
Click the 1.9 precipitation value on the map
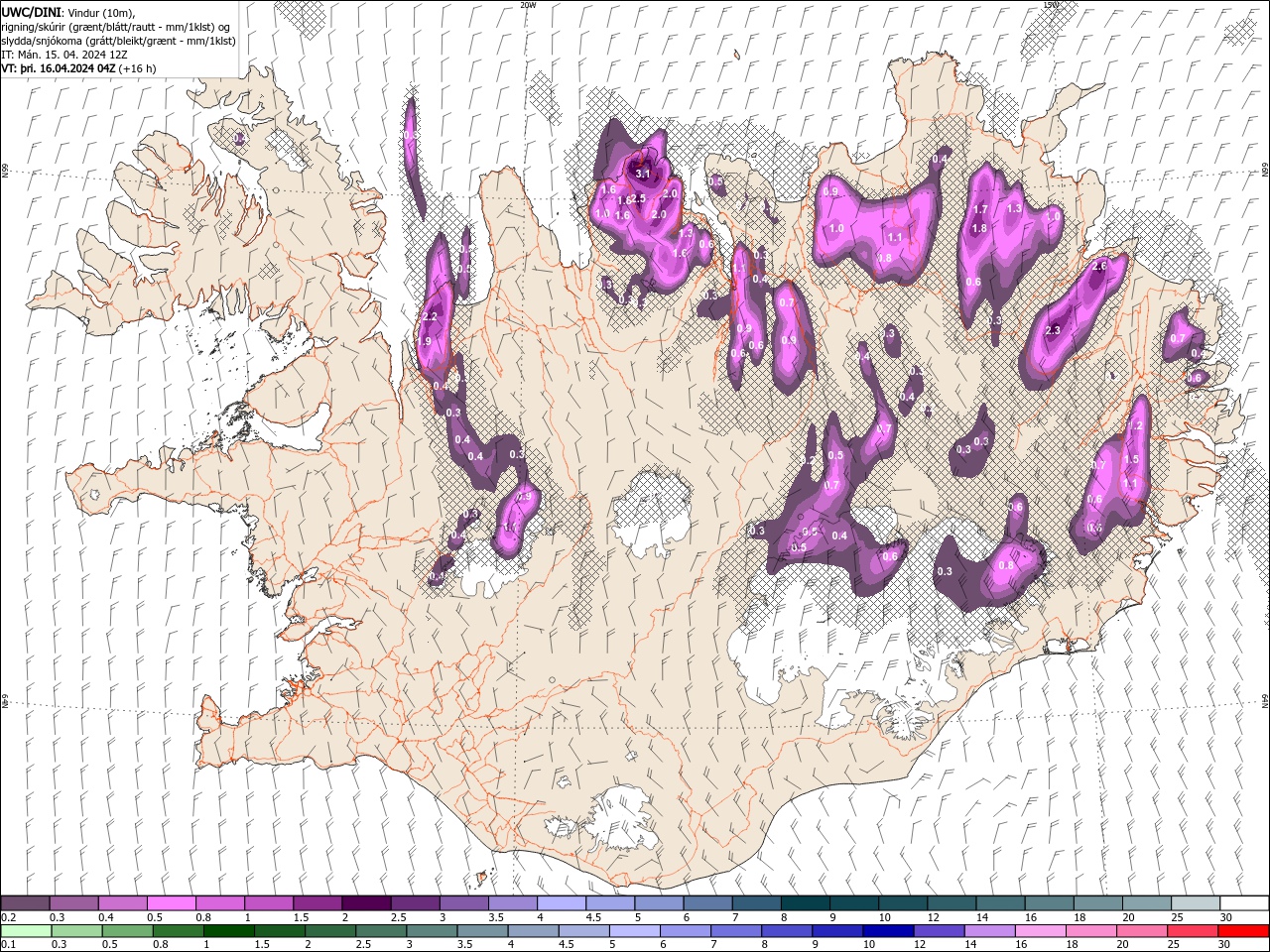[425, 341]
